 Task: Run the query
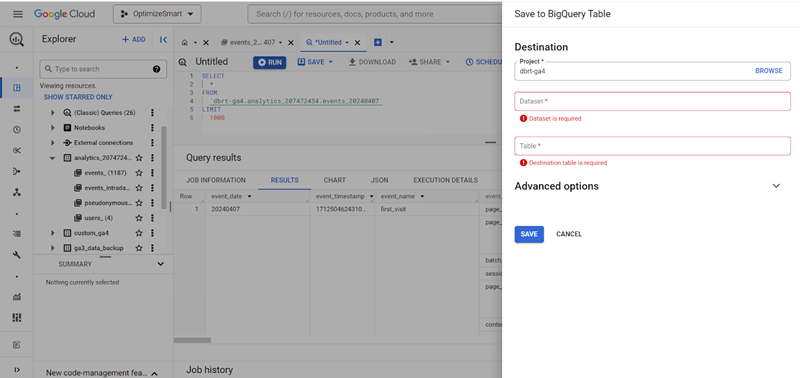point(269,62)
